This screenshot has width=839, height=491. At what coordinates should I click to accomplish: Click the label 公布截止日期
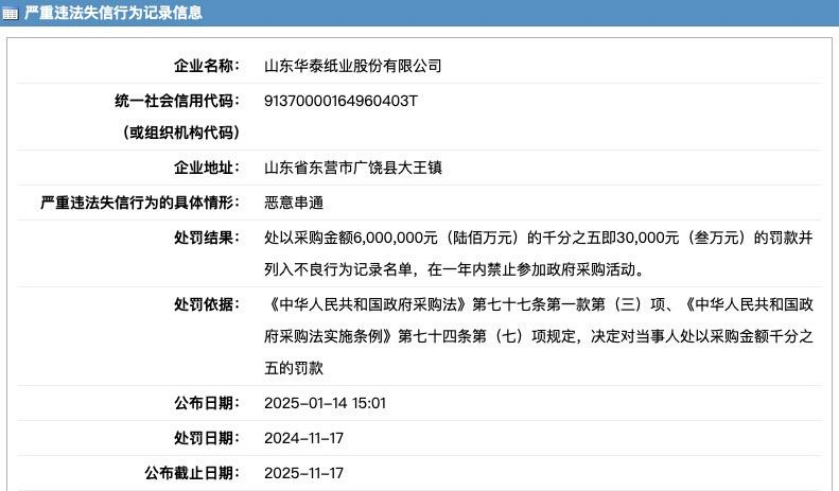point(192,473)
